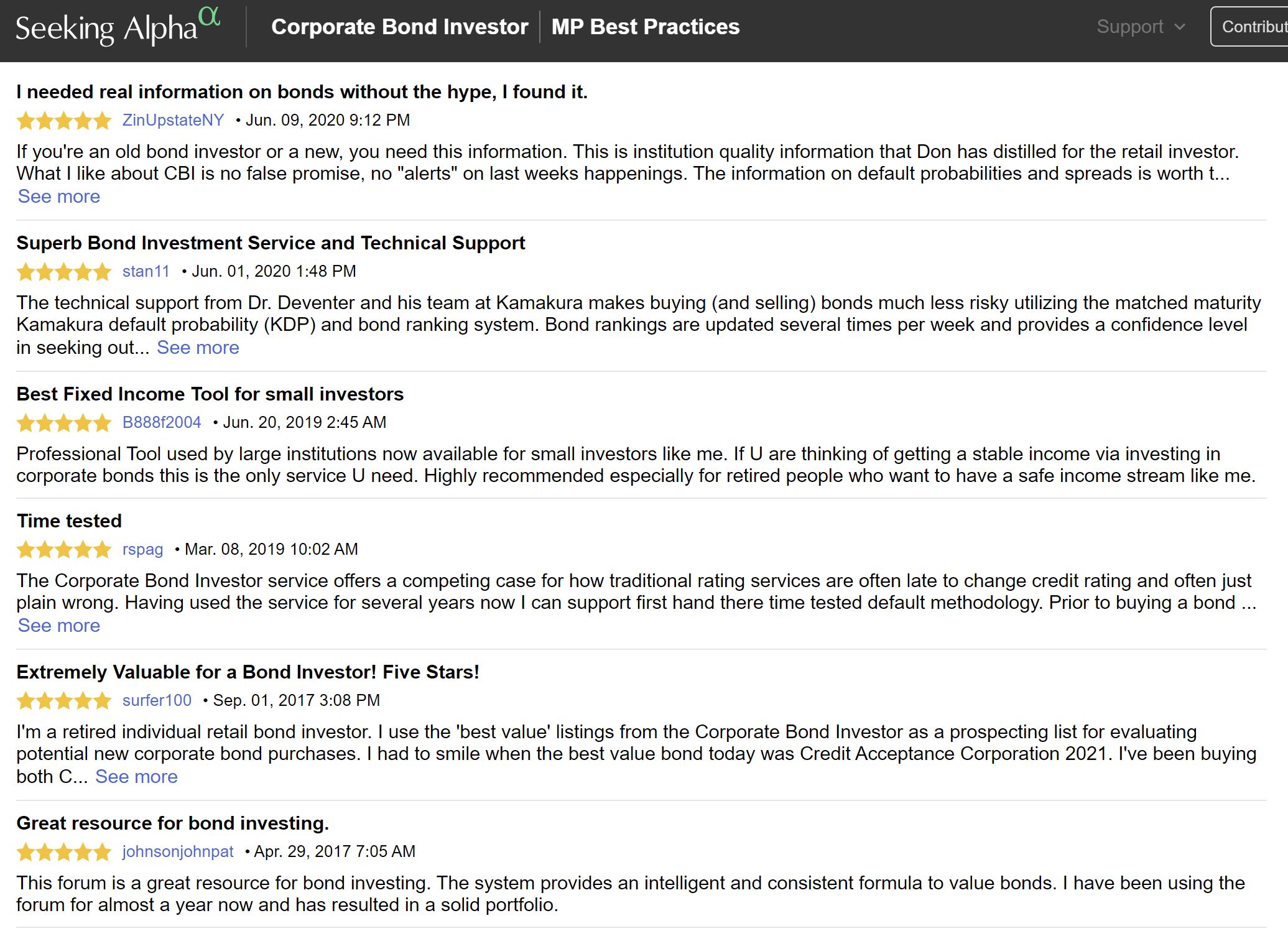Click star rating on stan11 review
This screenshot has height=931, width=1288.
click(64, 272)
